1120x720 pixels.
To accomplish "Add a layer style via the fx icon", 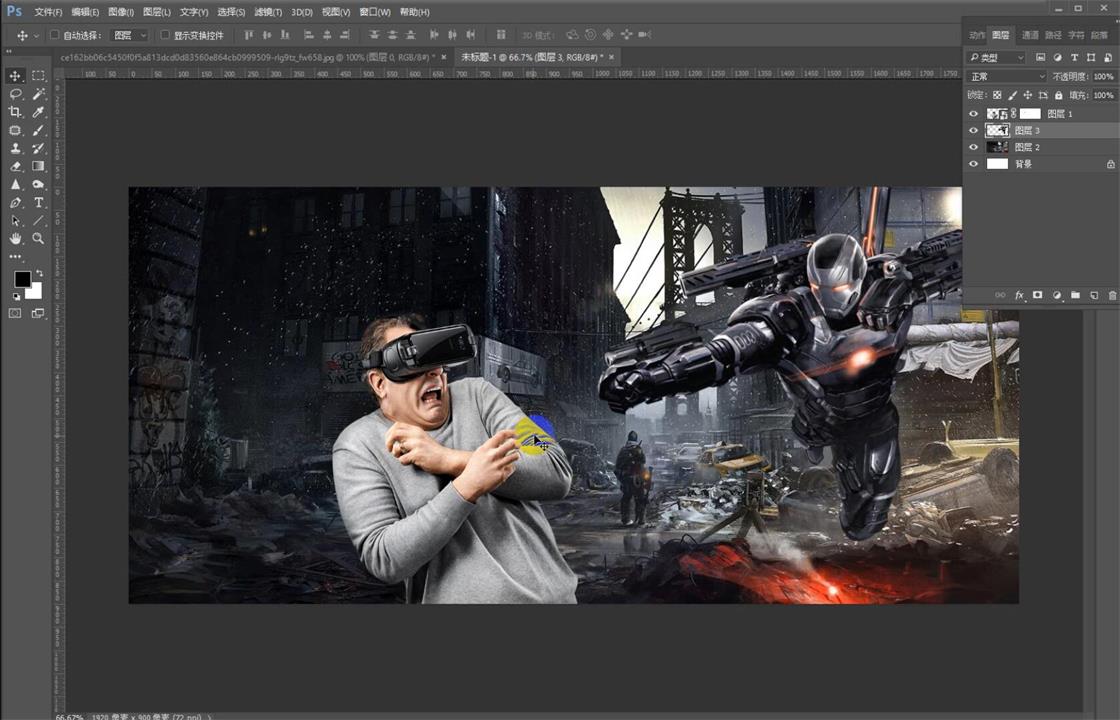I will click(1019, 295).
